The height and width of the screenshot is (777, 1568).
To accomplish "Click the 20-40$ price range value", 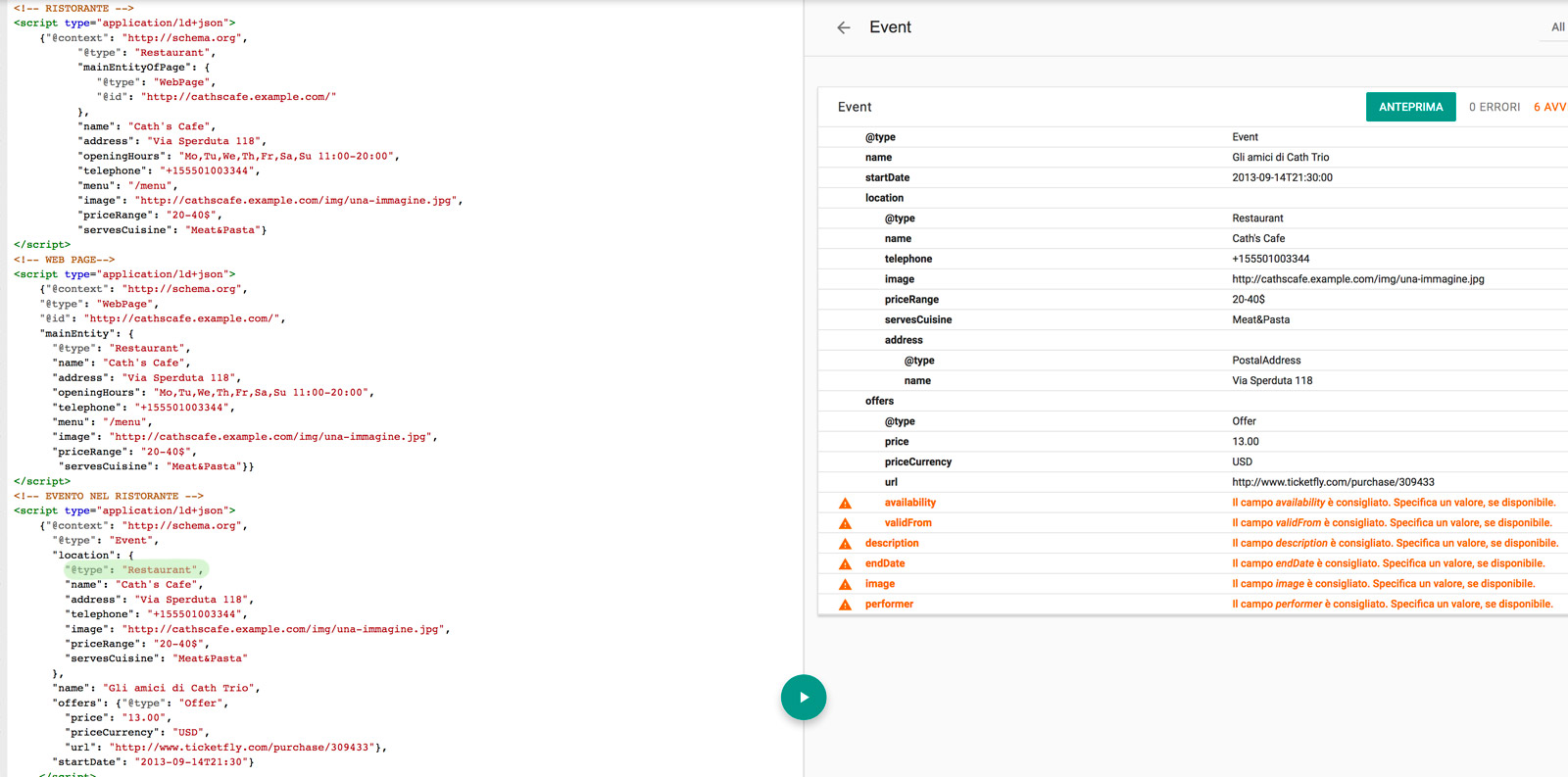I will (x=1249, y=300).
